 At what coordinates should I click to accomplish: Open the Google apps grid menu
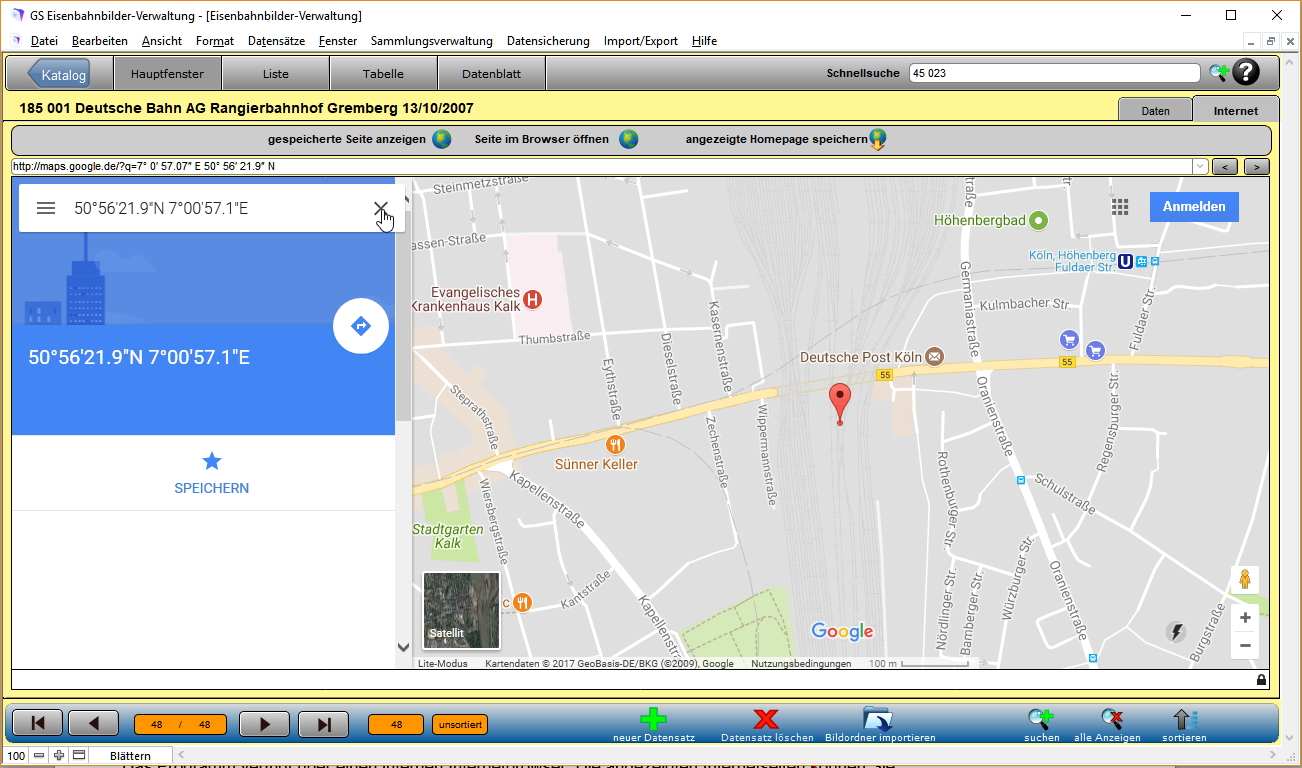[x=1120, y=206]
